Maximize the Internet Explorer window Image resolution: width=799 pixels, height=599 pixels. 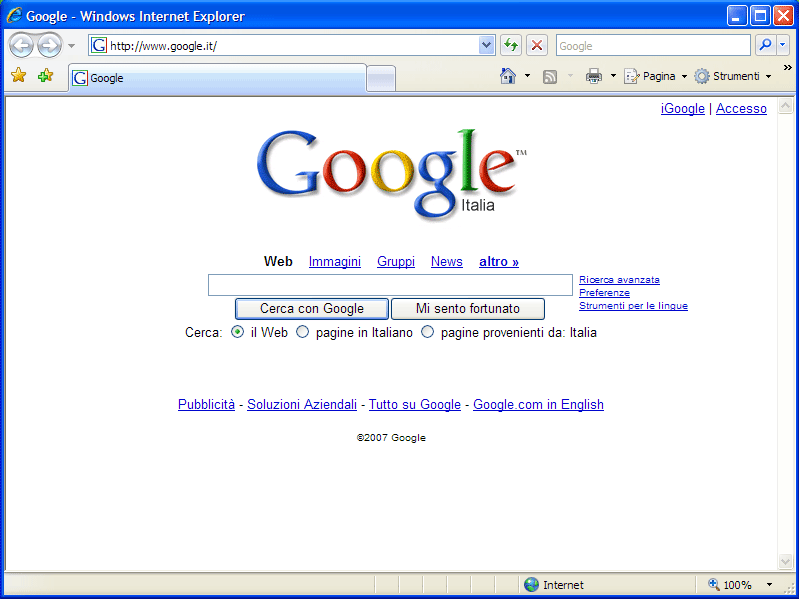click(760, 16)
